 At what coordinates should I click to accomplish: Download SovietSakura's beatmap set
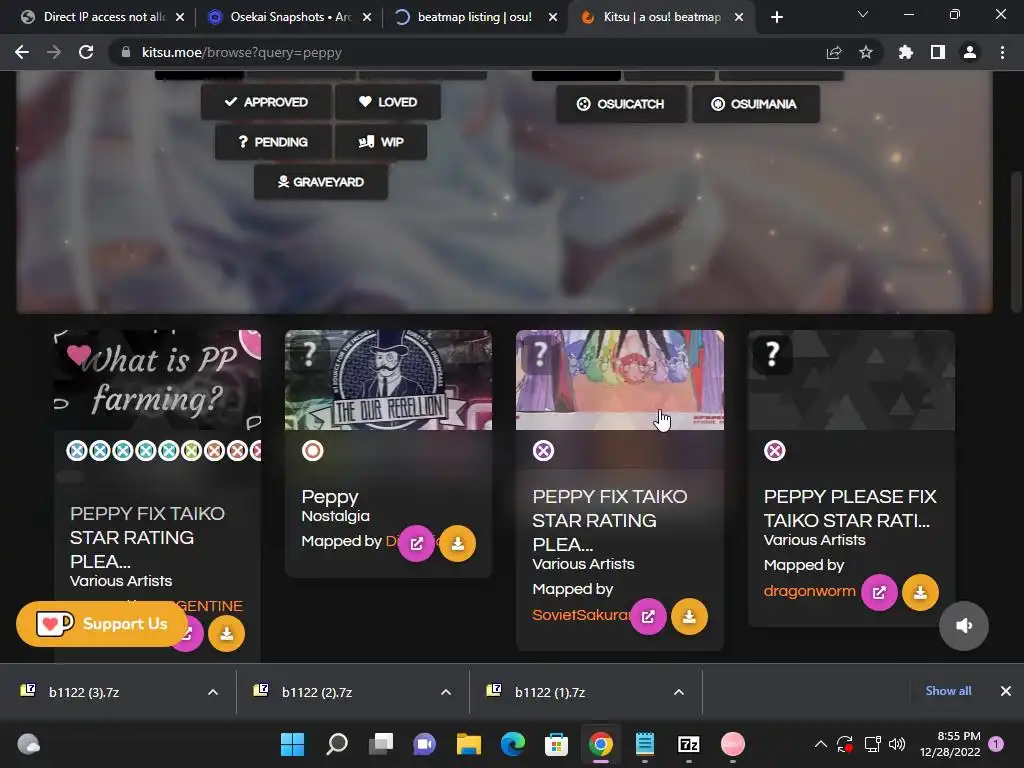689,616
